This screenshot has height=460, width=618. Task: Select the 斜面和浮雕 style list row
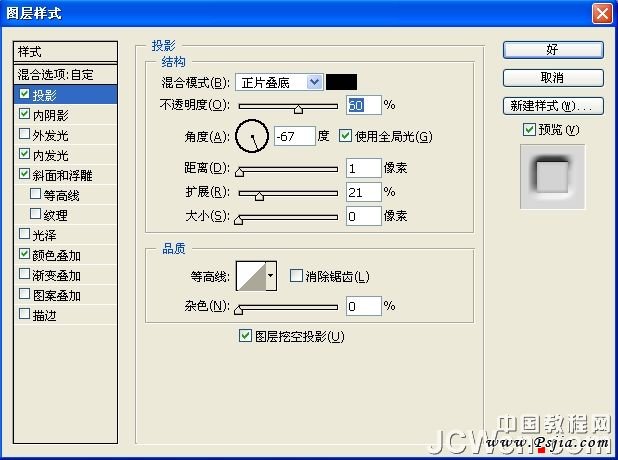pos(65,175)
